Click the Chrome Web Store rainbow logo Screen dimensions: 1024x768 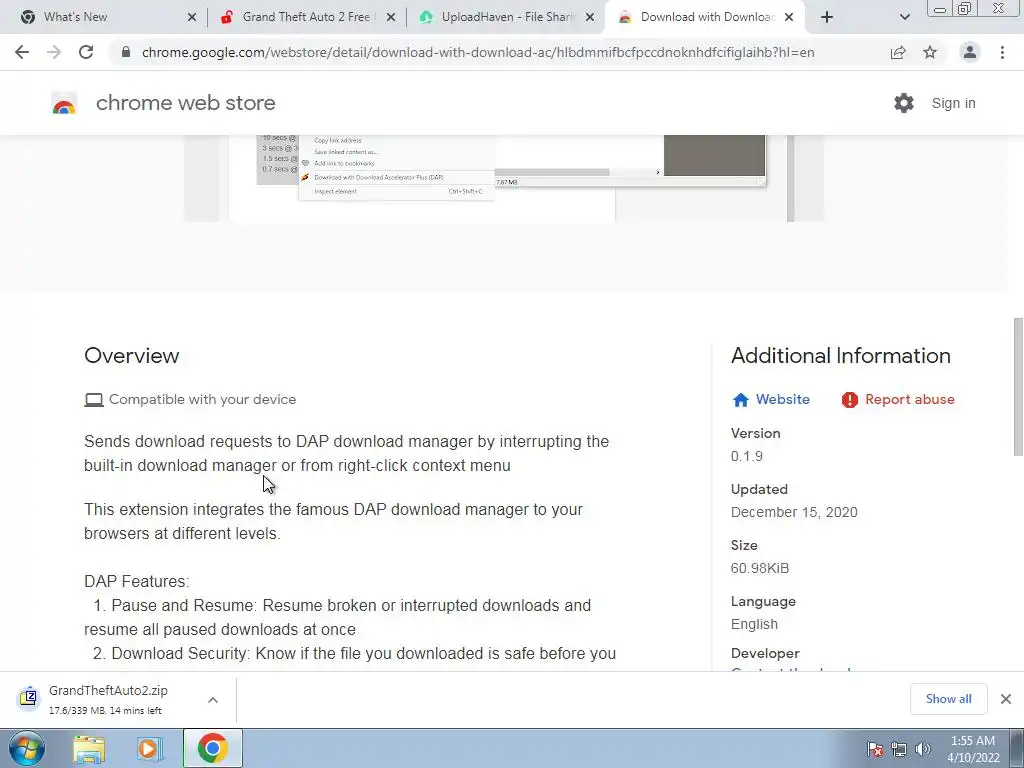(x=64, y=103)
